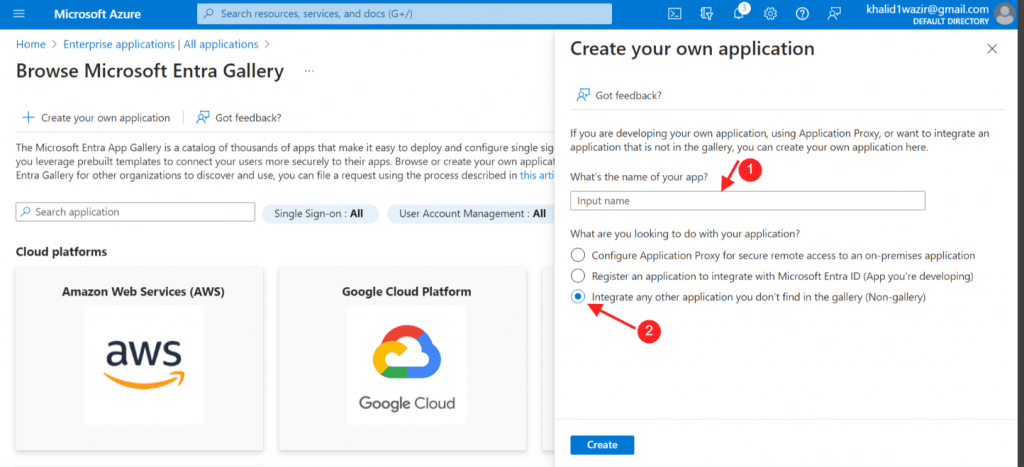The image size is (1024, 467).
Task: Open the top bar Feedback icon
Action: pyautogui.click(x=834, y=14)
